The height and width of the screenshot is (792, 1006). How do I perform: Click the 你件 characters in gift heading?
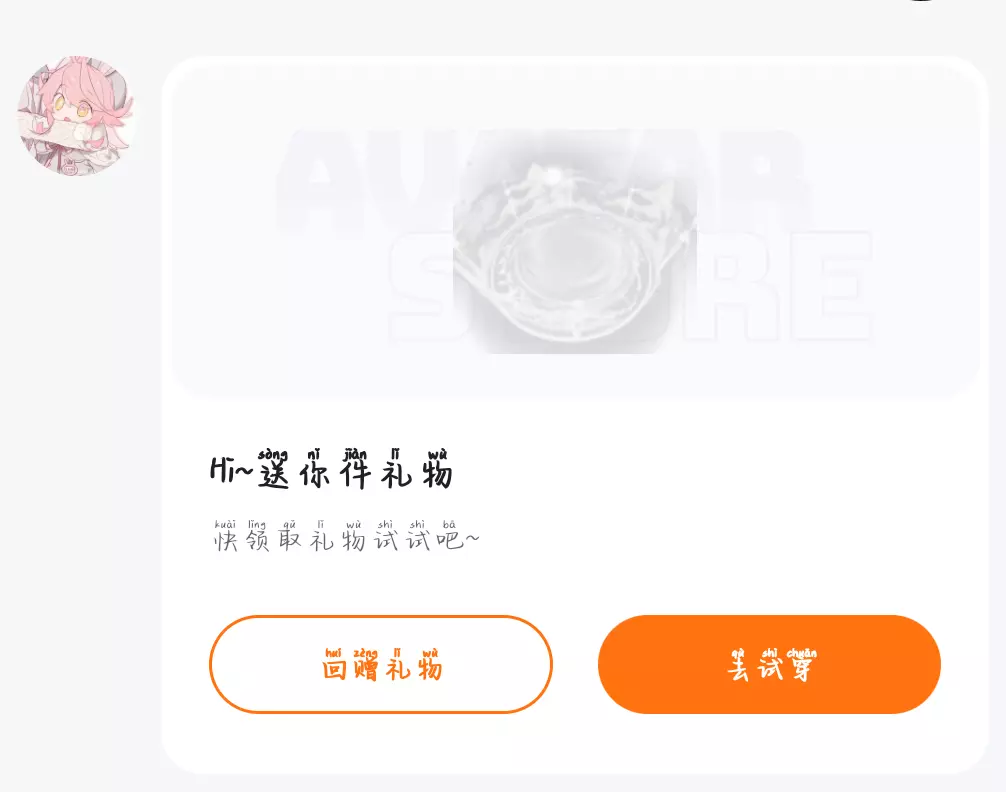coord(335,473)
